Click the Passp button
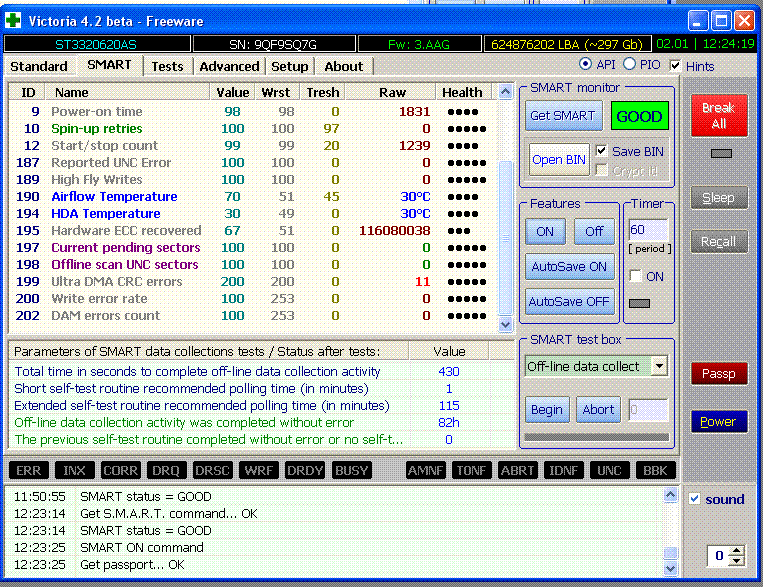The height and width of the screenshot is (587, 763). (x=719, y=374)
